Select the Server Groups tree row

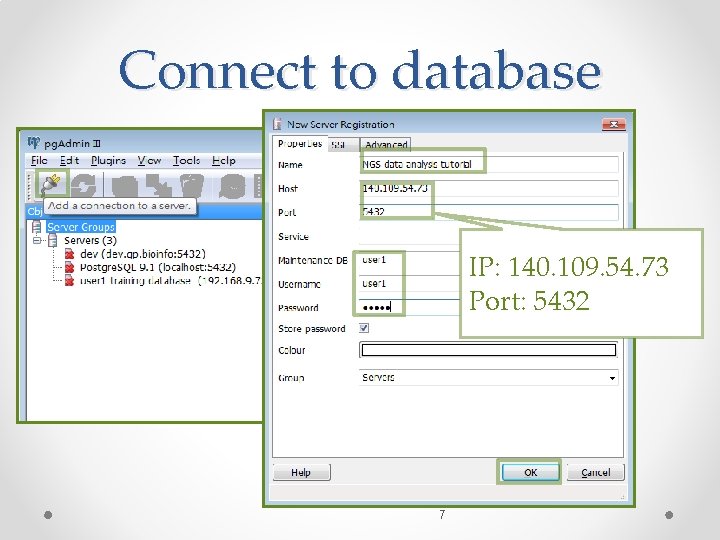[81, 227]
